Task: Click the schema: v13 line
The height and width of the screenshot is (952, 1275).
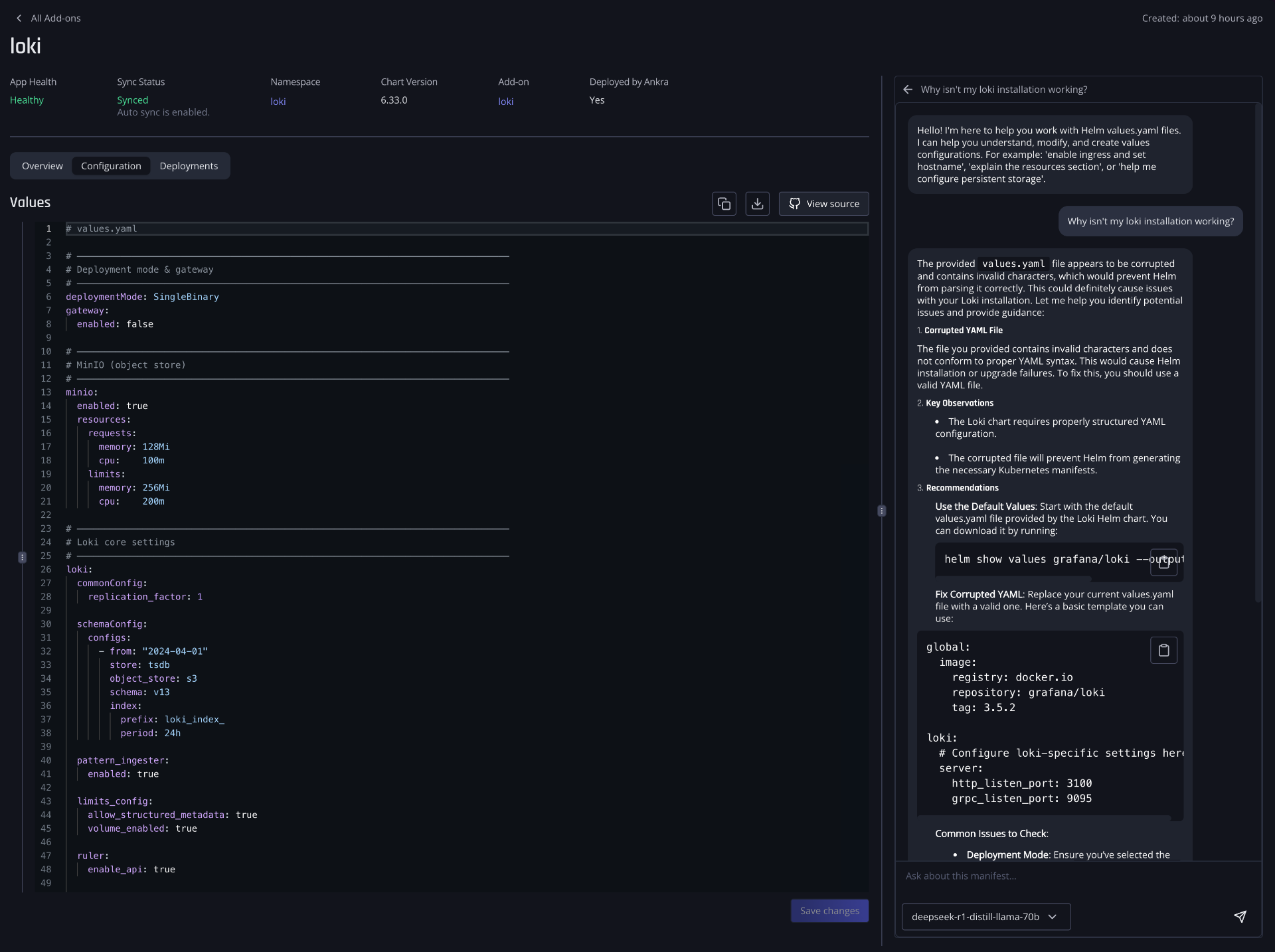Action: click(x=139, y=692)
